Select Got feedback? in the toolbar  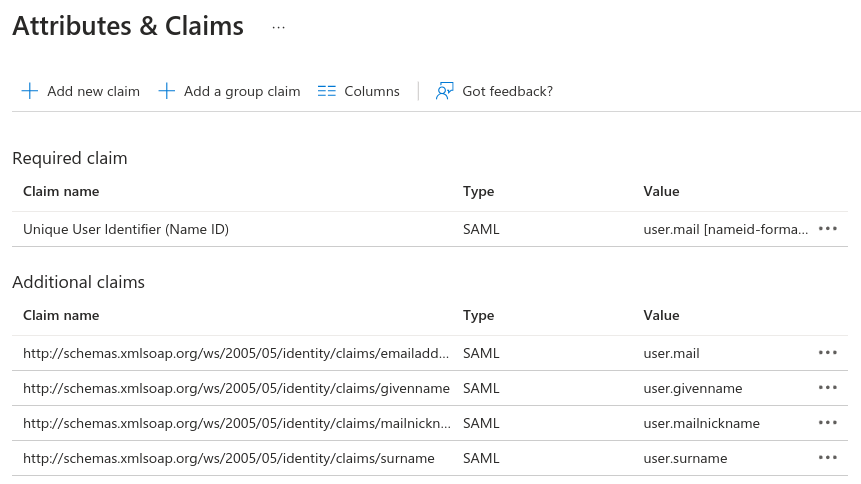tap(507, 91)
